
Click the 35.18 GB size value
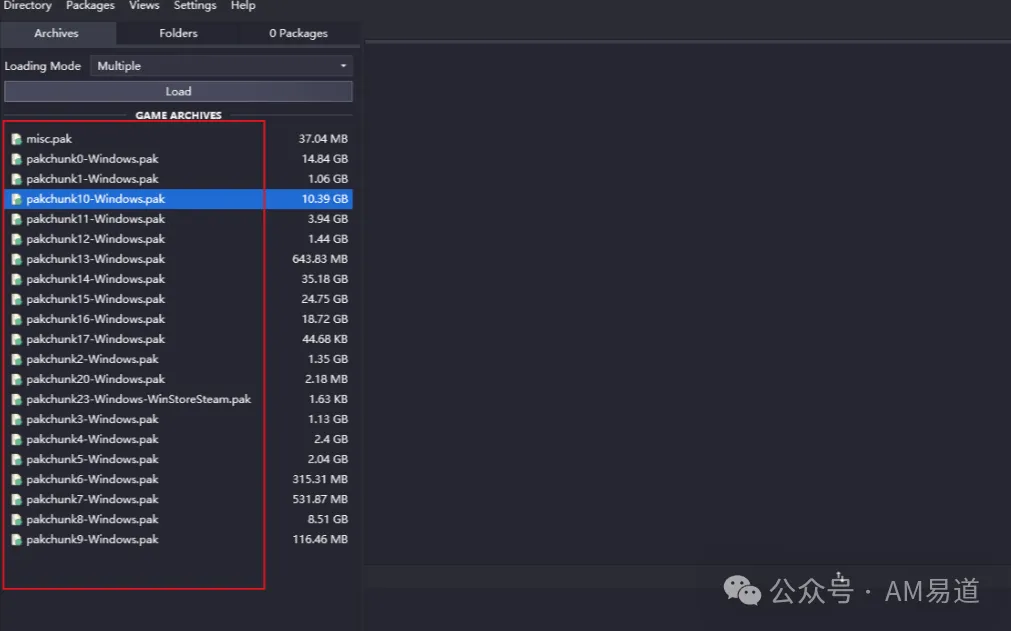click(325, 279)
